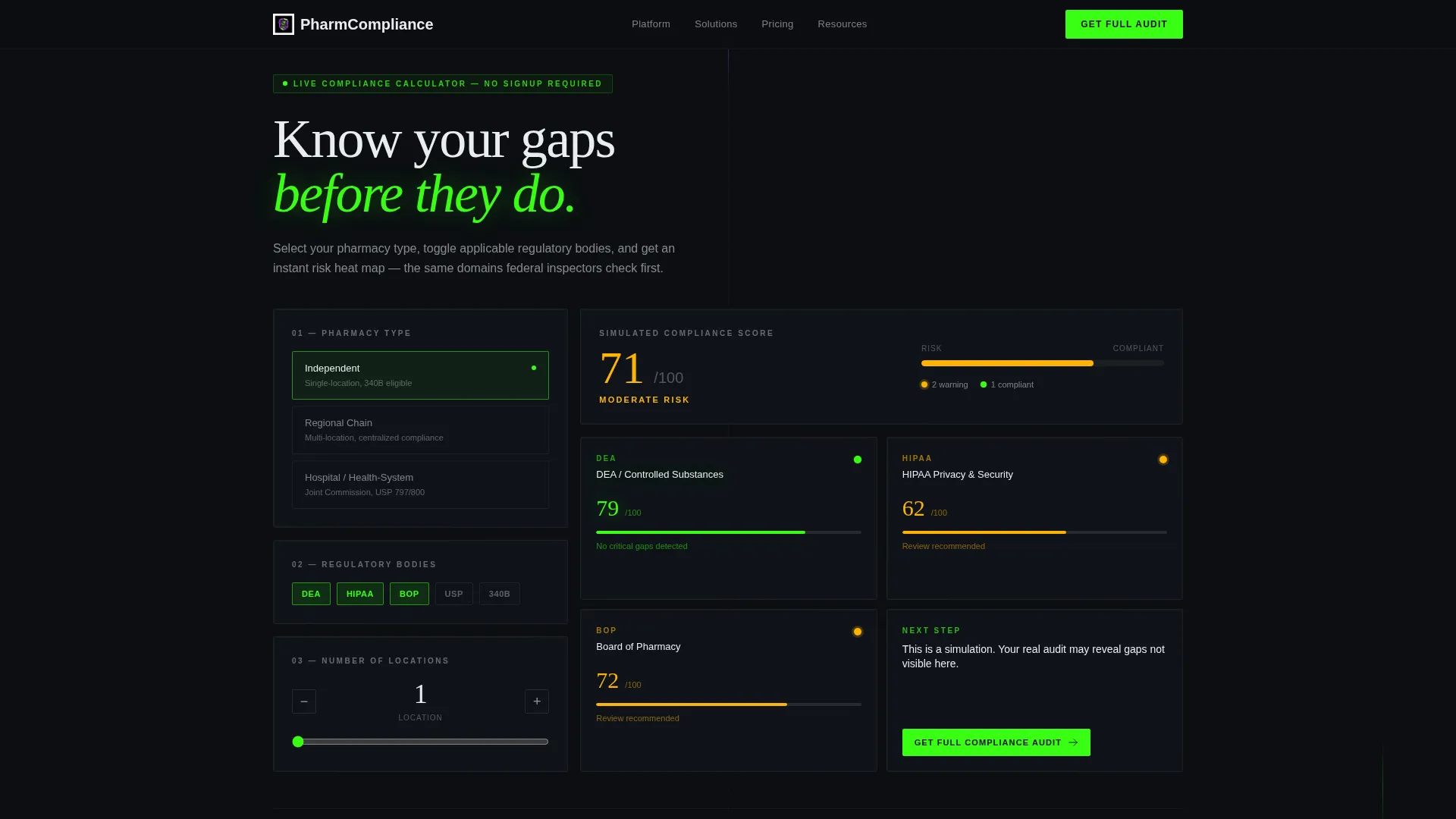Click the BOP score progress bar
This screenshot has width=1456, height=819.
(x=728, y=704)
